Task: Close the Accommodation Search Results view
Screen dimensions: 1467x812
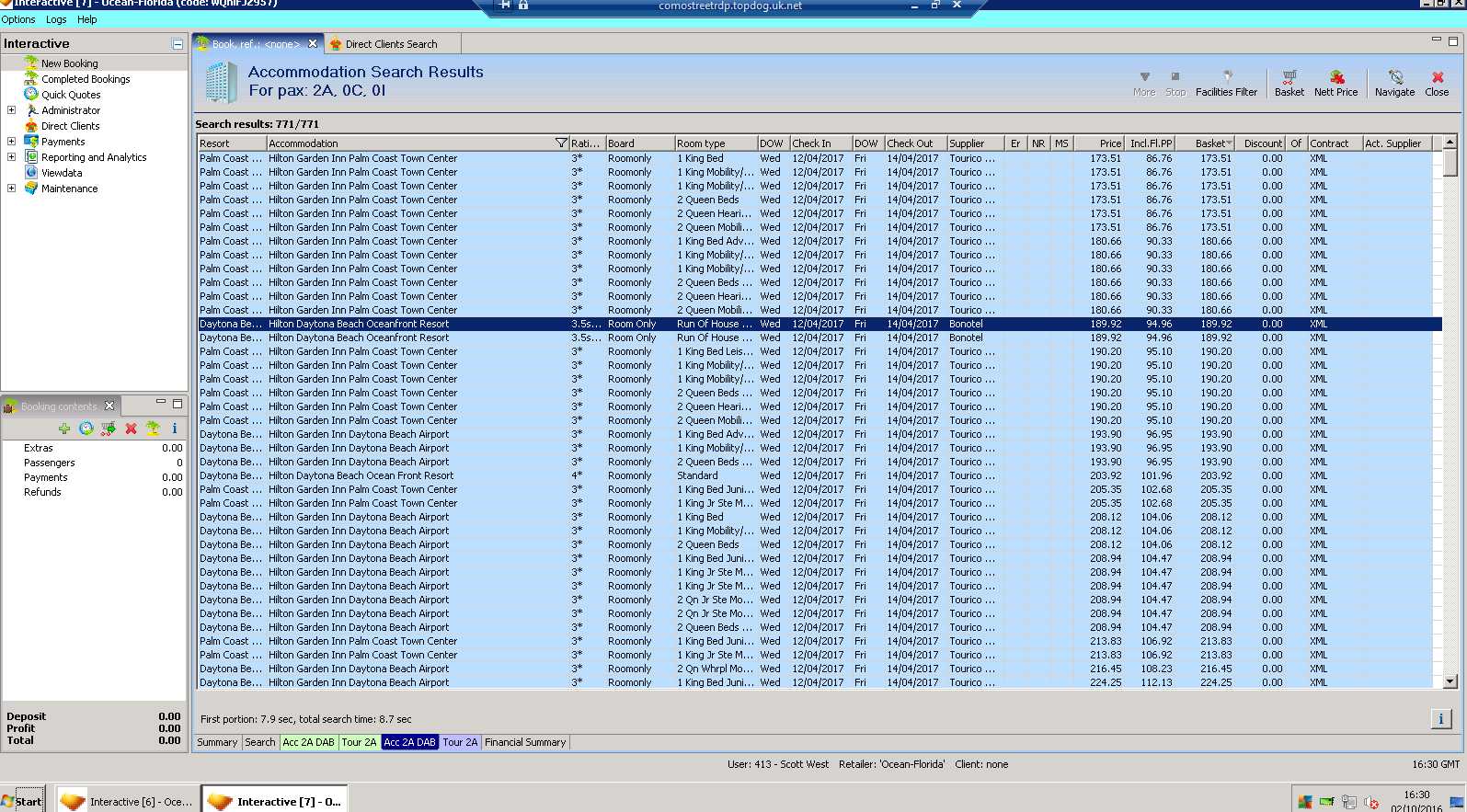Action: click(1437, 83)
